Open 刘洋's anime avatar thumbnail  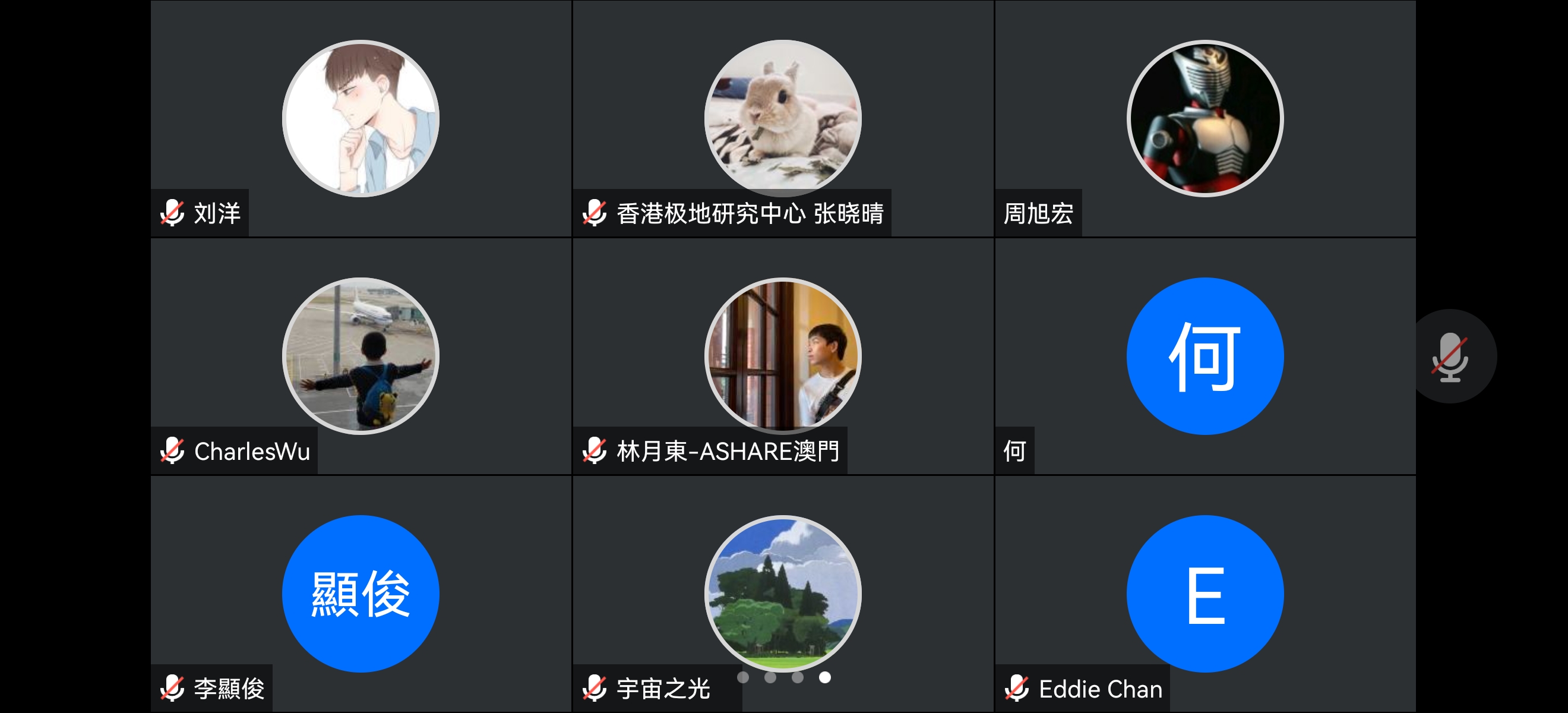tap(361, 119)
